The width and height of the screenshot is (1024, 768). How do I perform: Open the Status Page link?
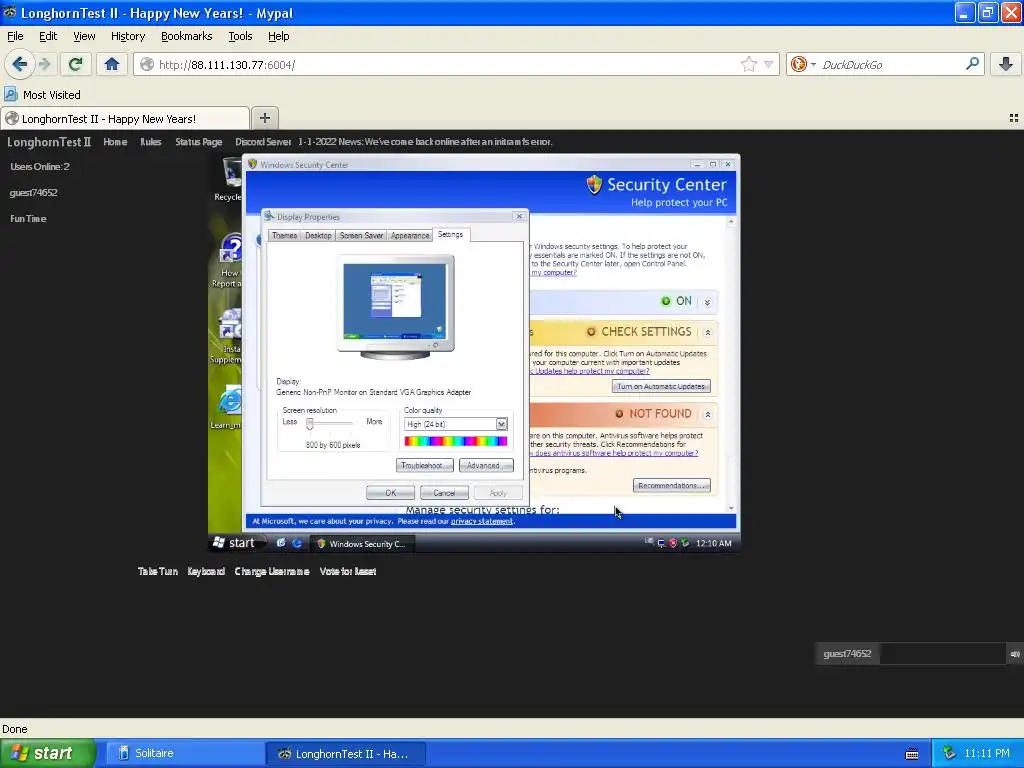199,142
